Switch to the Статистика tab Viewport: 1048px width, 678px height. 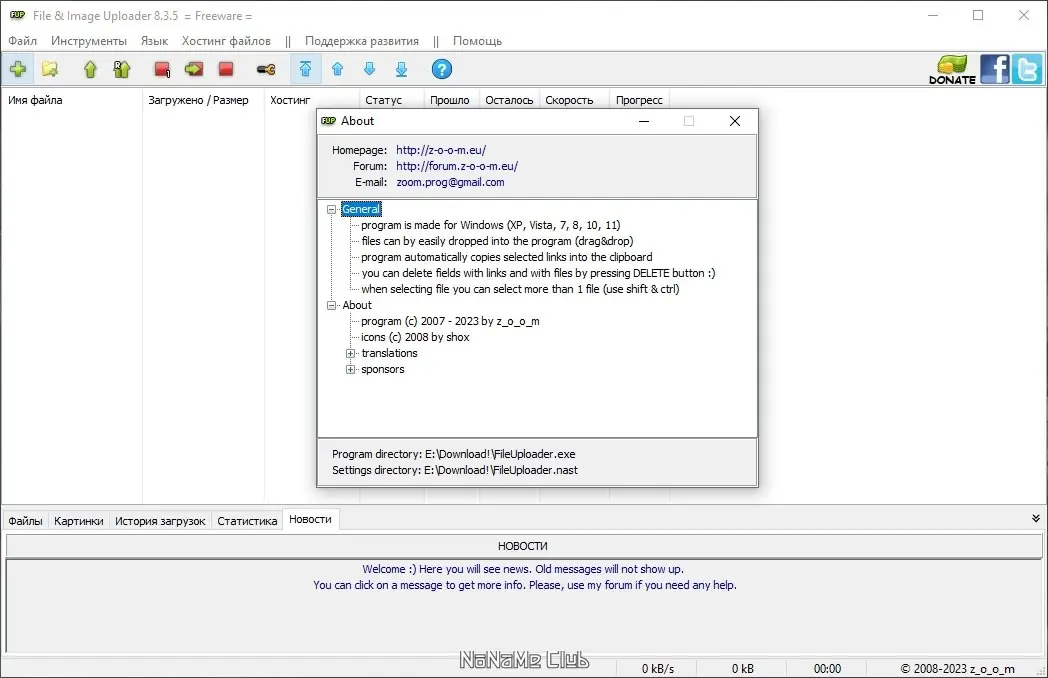point(247,521)
